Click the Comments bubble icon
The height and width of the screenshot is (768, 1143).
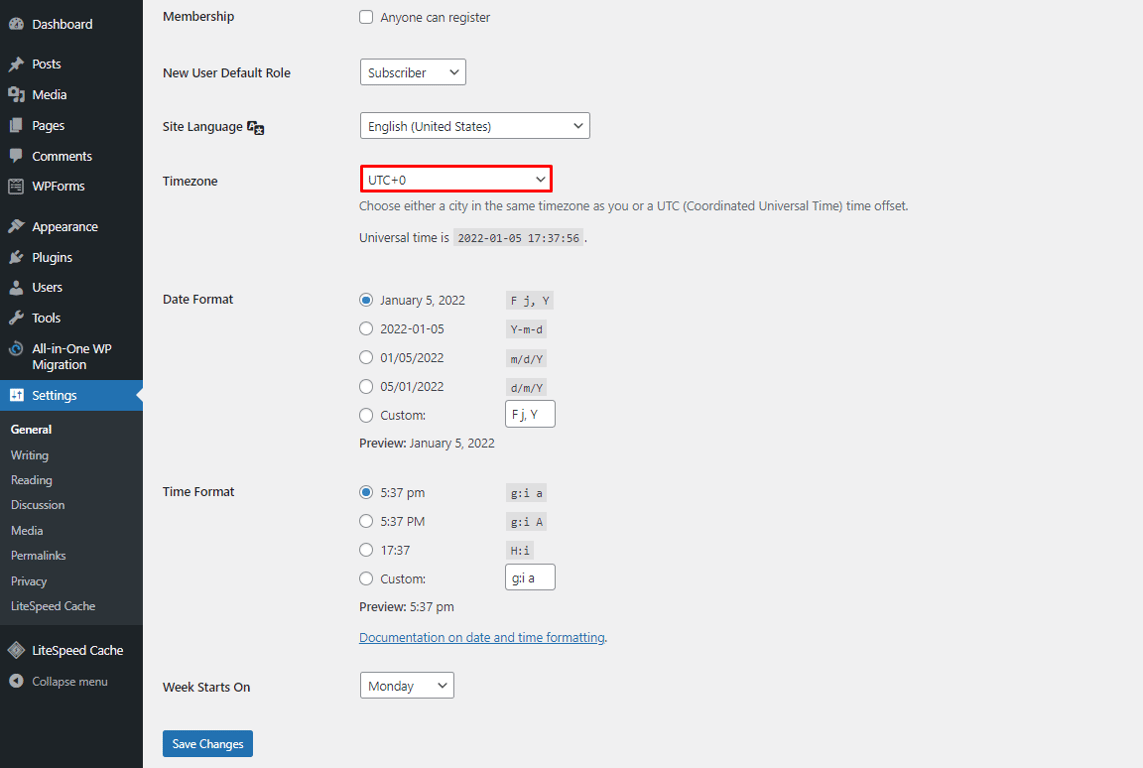[18, 155]
